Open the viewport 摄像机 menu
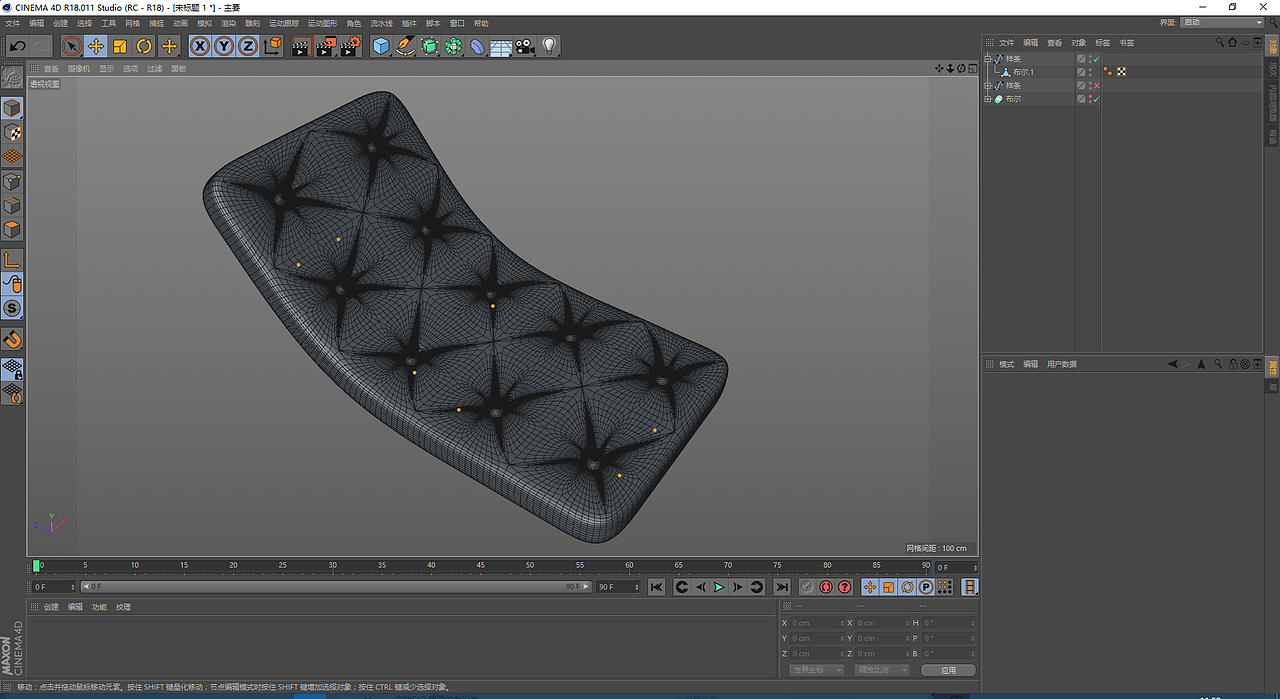 tap(79, 69)
